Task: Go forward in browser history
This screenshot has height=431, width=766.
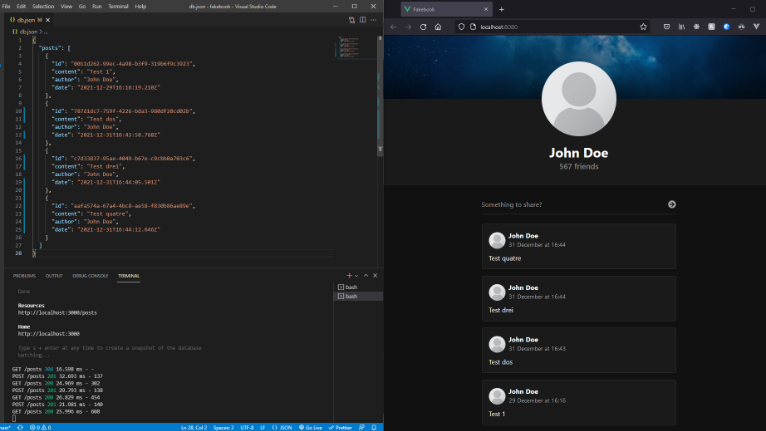Action: [x=408, y=27]
